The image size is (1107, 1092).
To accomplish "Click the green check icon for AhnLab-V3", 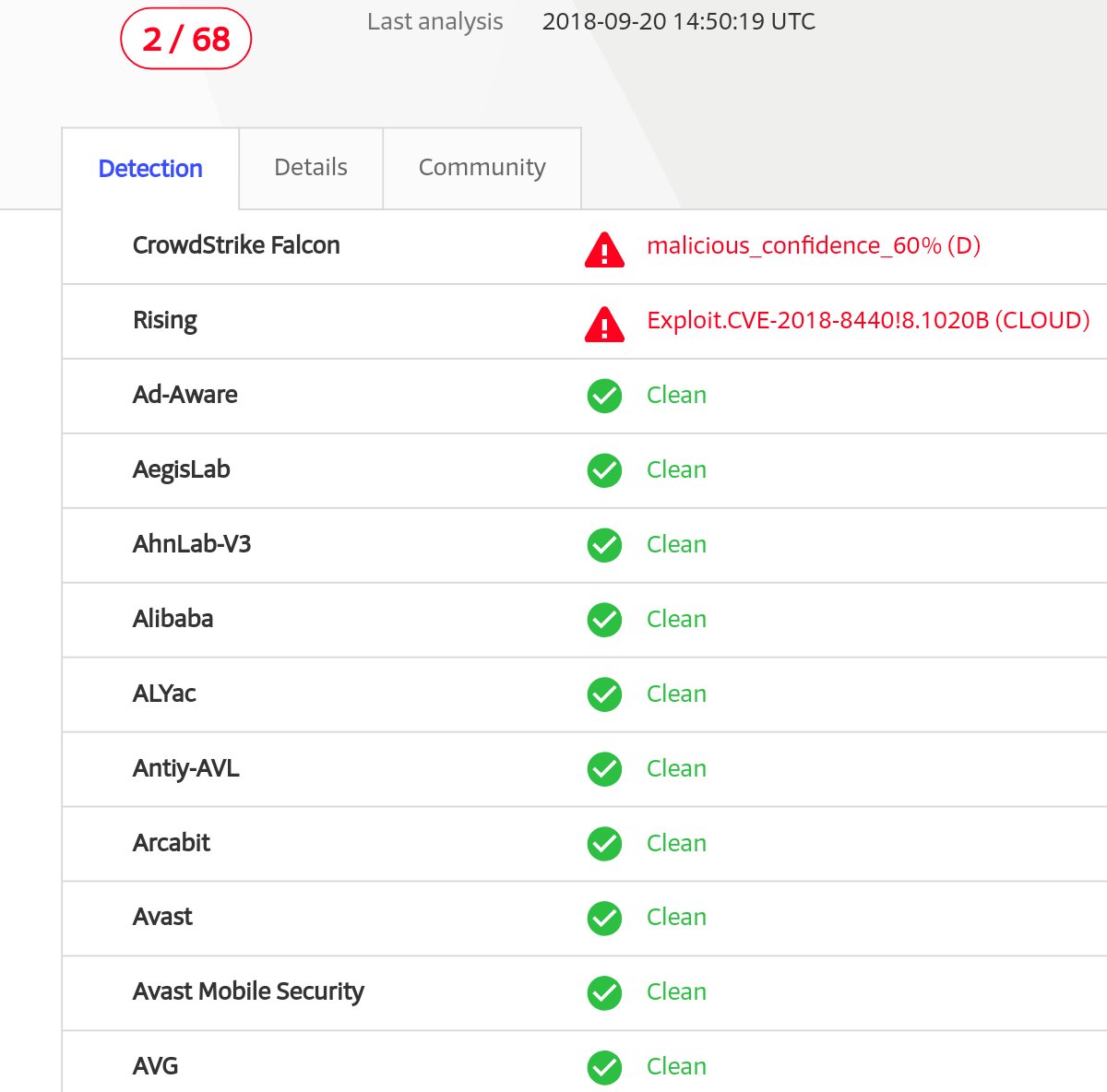I will [604, 545].
